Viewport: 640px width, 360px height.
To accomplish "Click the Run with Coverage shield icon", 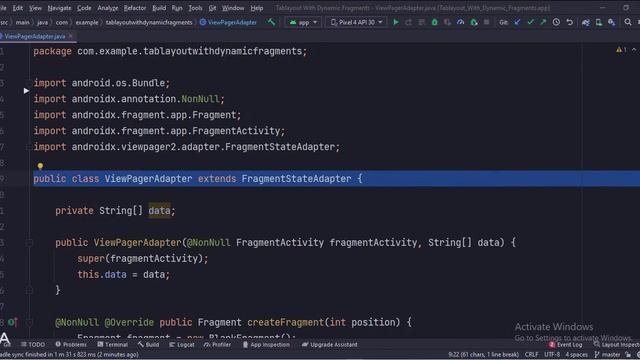I will coord(447,22).
